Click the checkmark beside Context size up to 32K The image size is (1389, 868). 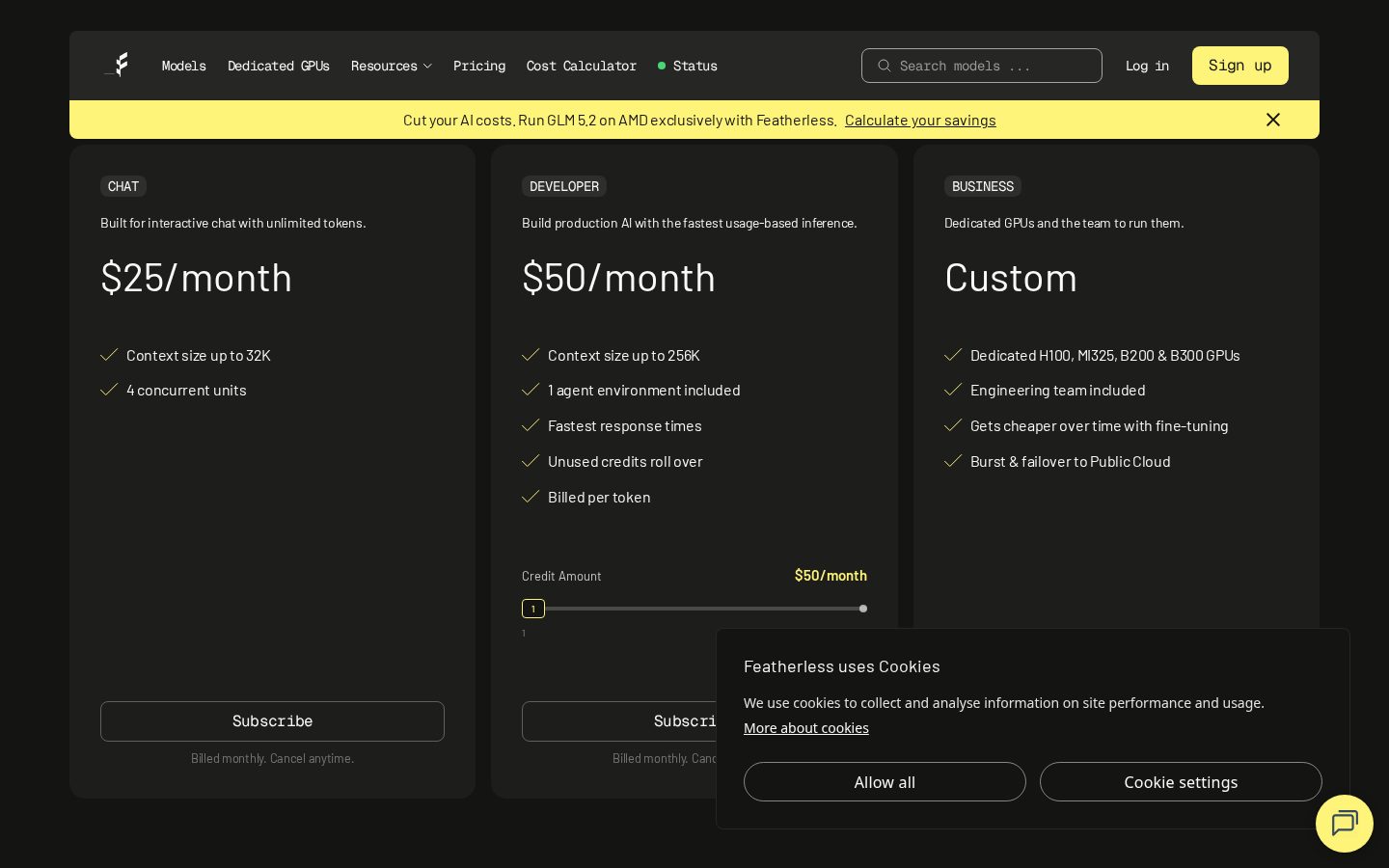point(109,355)
